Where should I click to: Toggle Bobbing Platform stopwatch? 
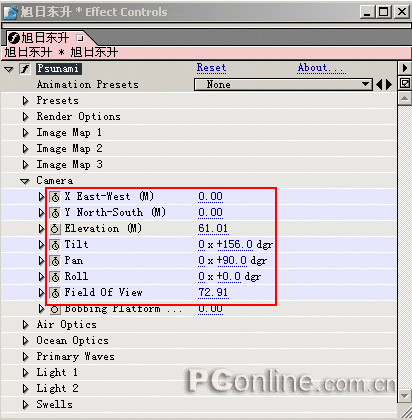click(55, 309)
